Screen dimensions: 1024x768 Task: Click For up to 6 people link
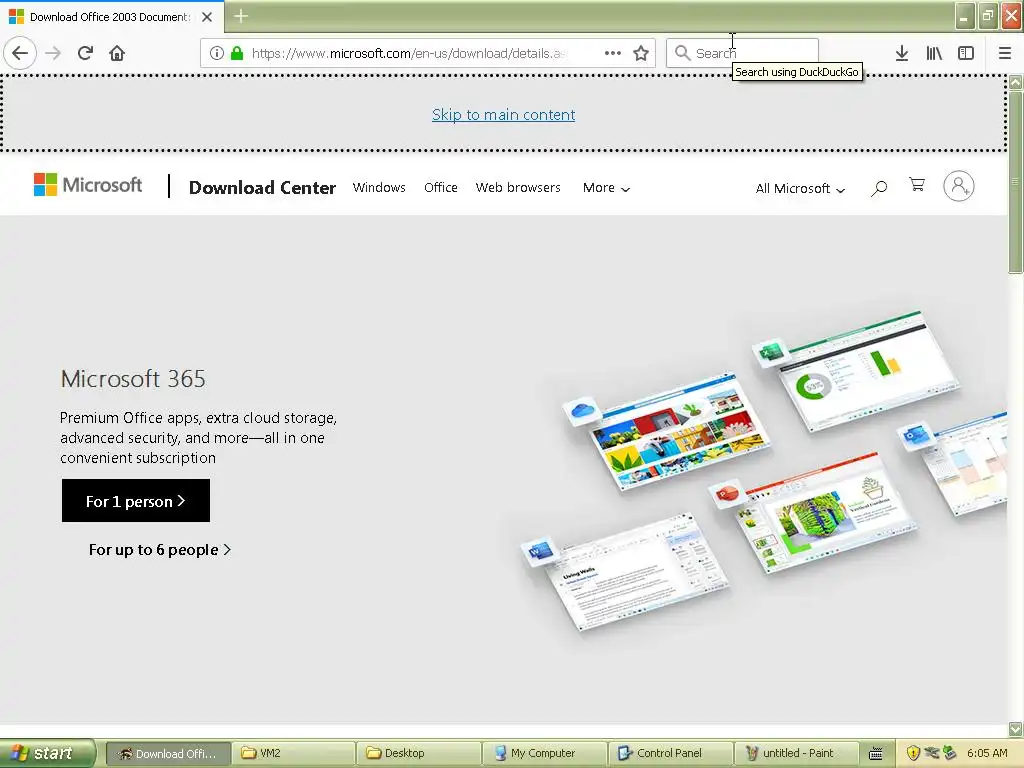(159, 550)
